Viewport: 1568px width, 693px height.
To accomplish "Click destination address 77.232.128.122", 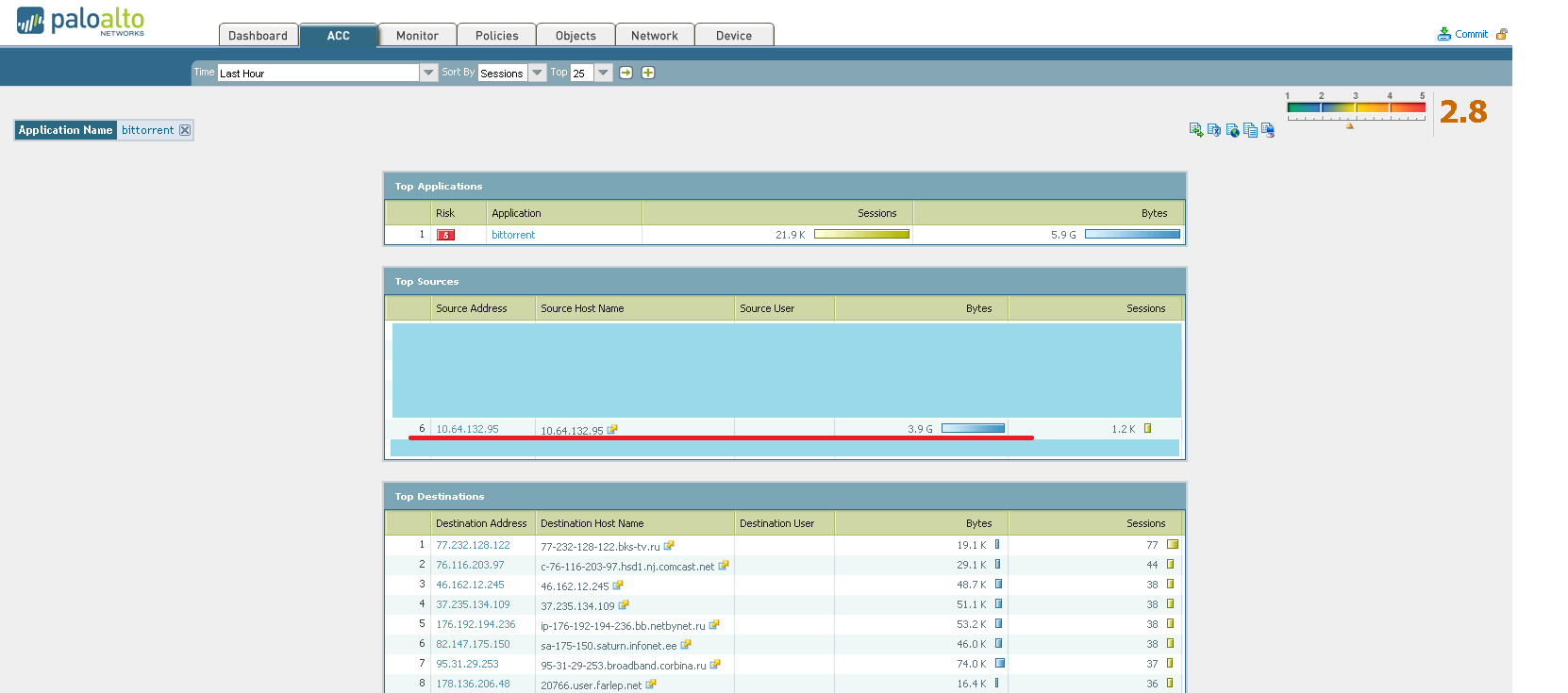I will 473,545.
